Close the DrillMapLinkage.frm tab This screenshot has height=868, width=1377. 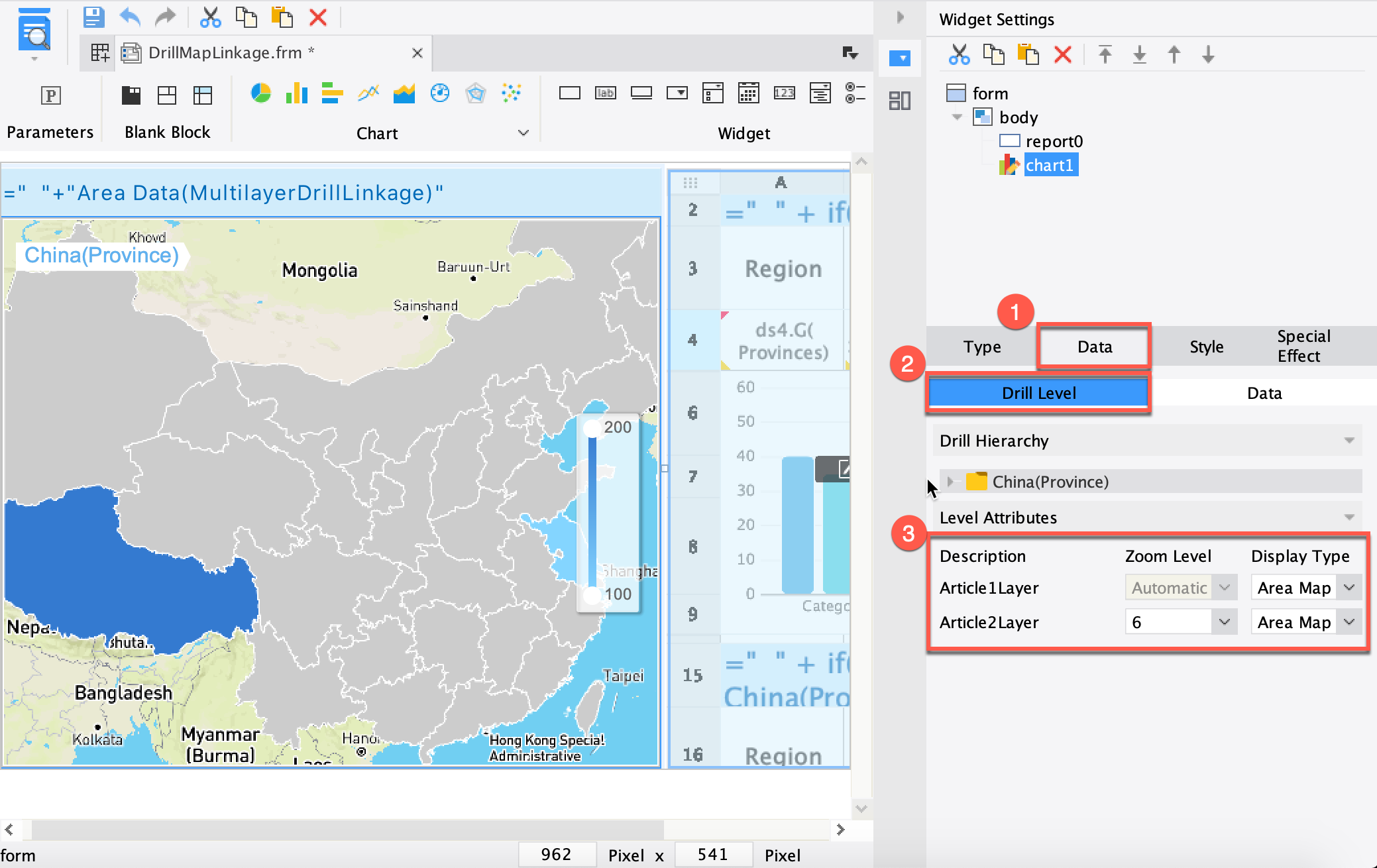tap(417, 53)
